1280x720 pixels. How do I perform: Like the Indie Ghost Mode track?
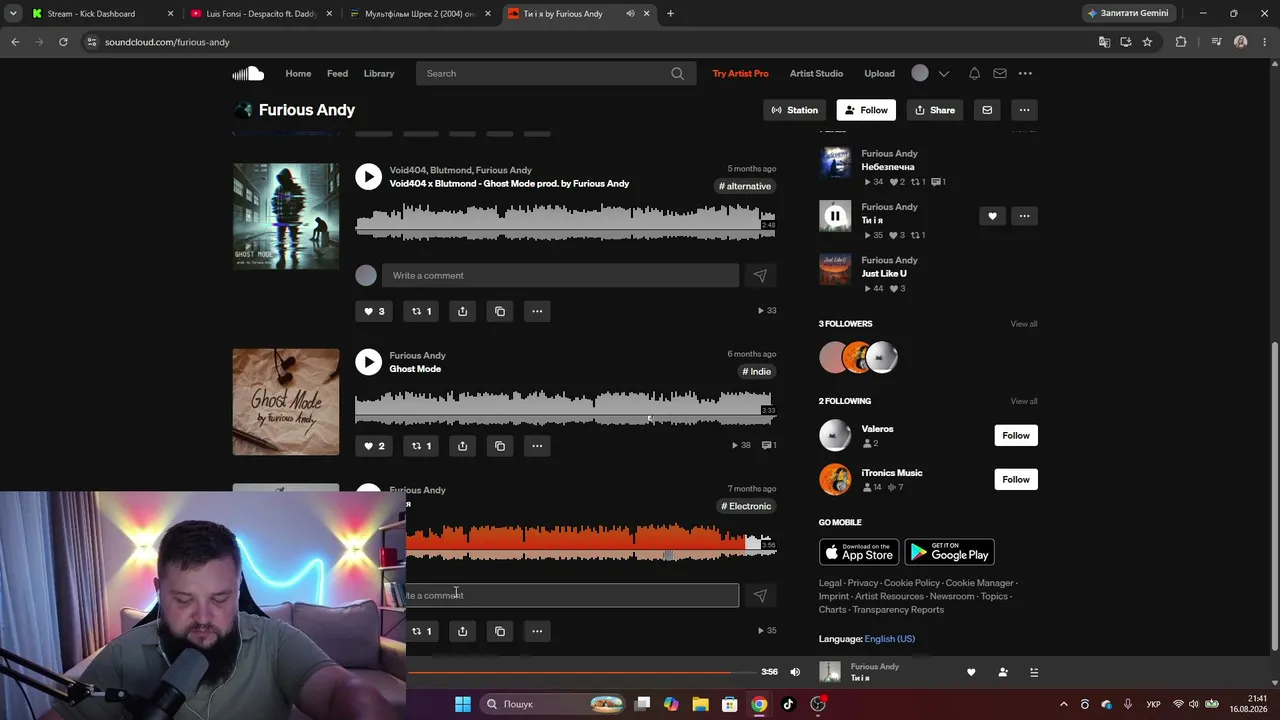(373, 446)
